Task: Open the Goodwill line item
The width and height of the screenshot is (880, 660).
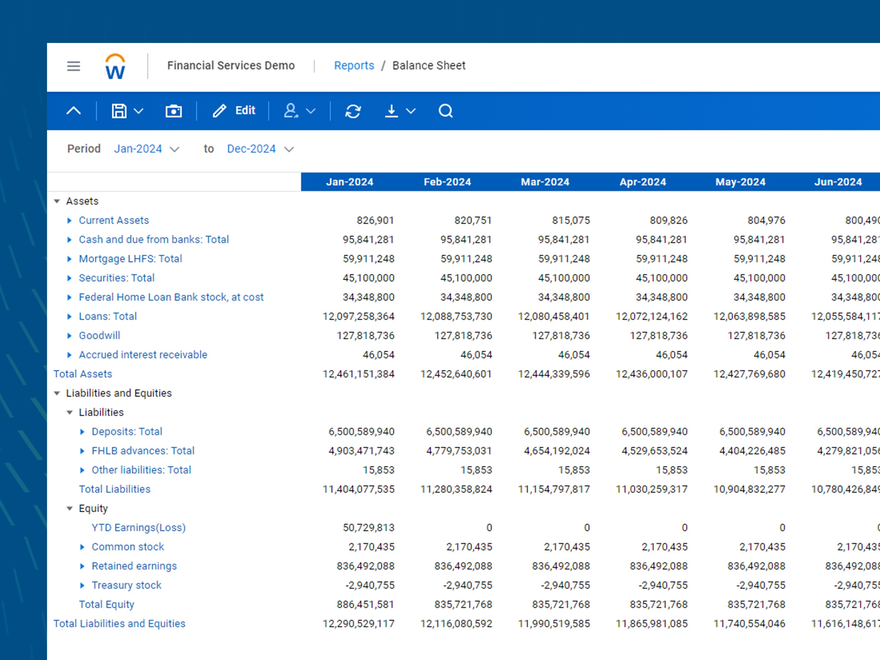Action: click(x=99, y=335)
